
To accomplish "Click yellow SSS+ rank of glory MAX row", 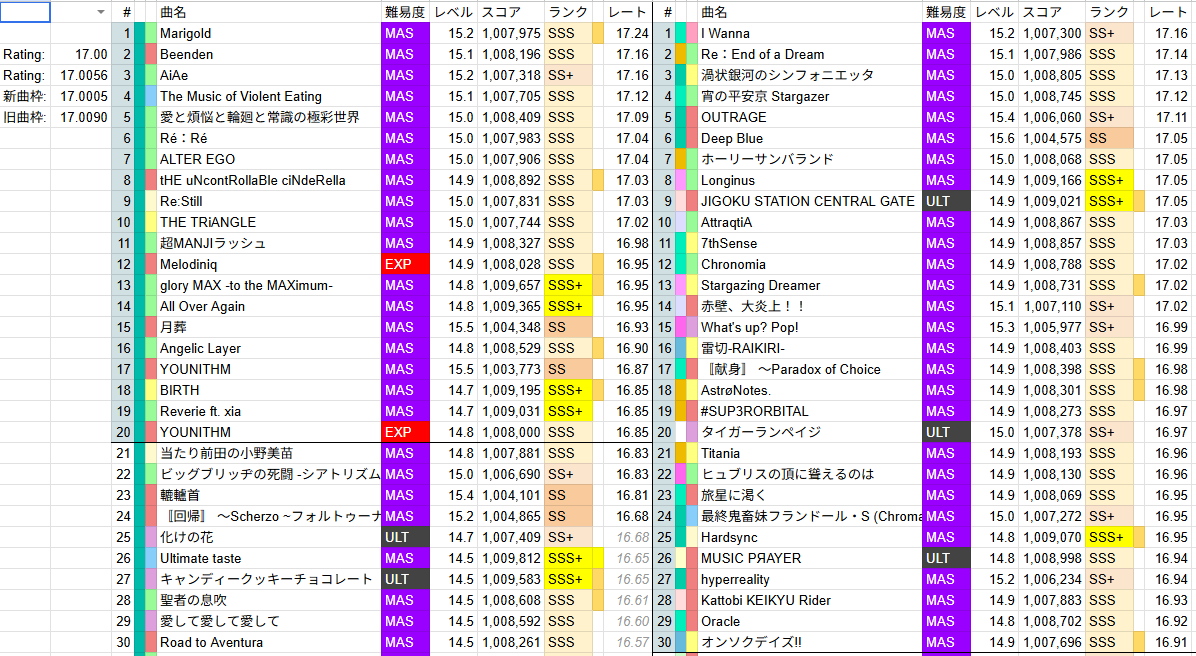I will (568, 285).
